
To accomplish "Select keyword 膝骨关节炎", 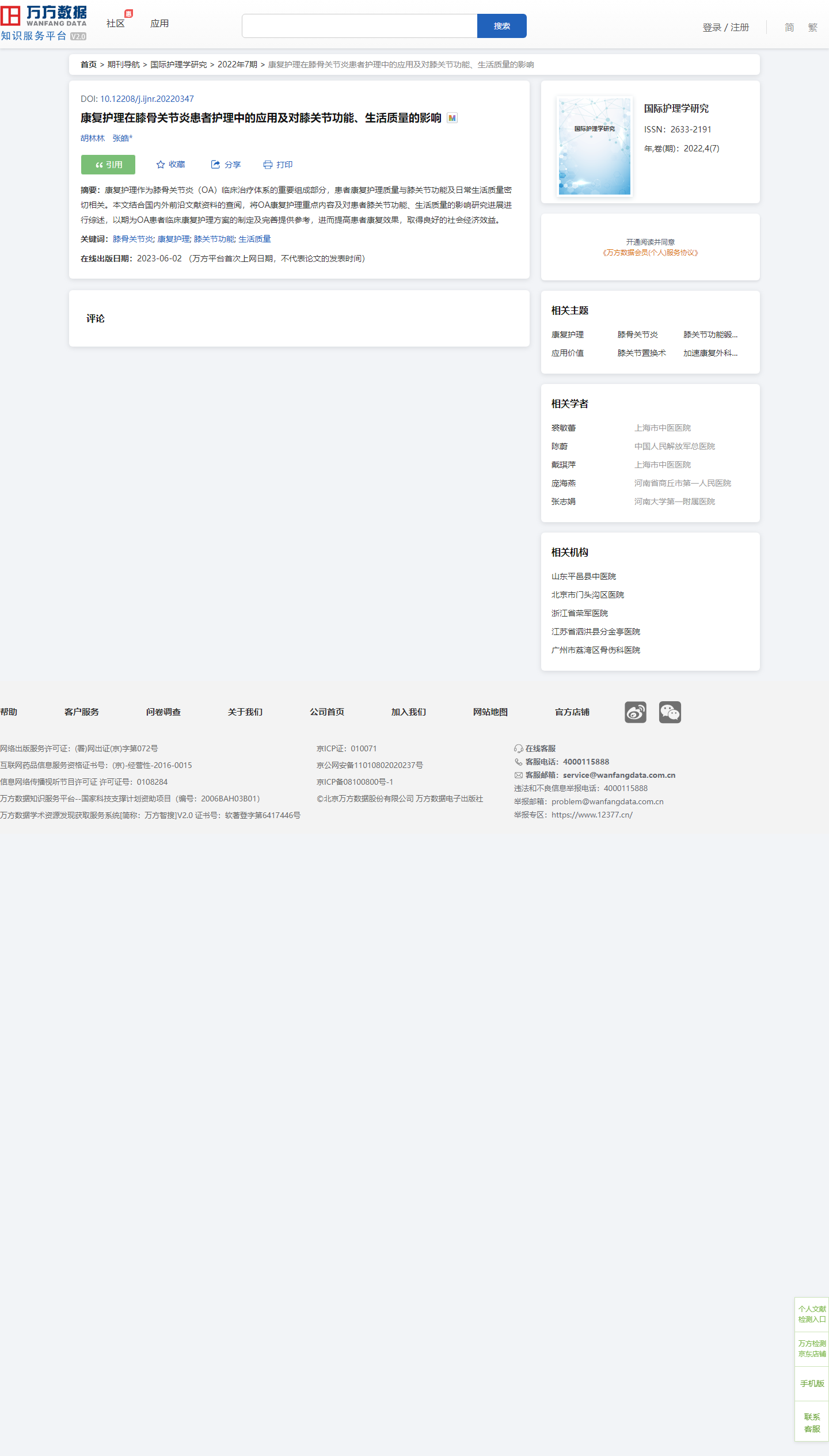I will pos(133,239).
